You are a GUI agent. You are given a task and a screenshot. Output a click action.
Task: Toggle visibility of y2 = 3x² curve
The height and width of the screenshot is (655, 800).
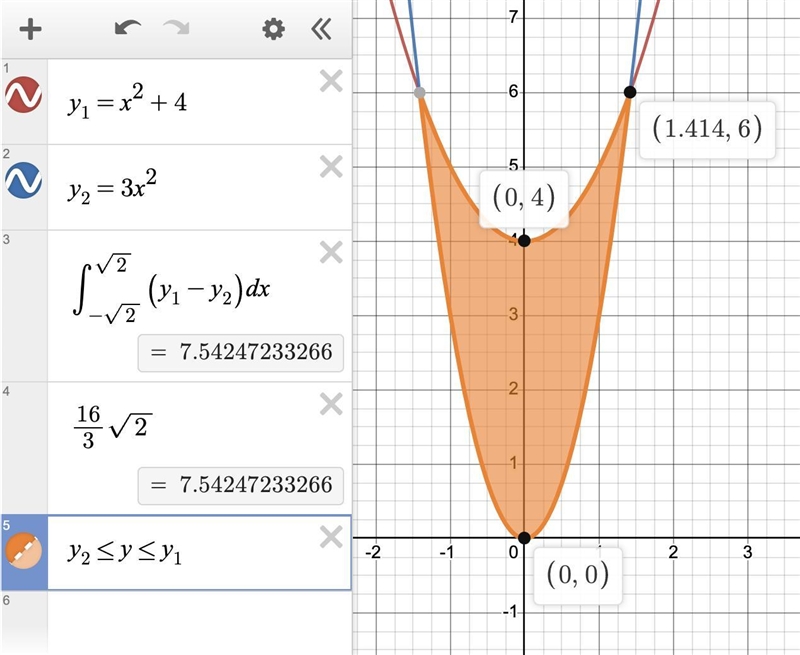pos(23,181)
